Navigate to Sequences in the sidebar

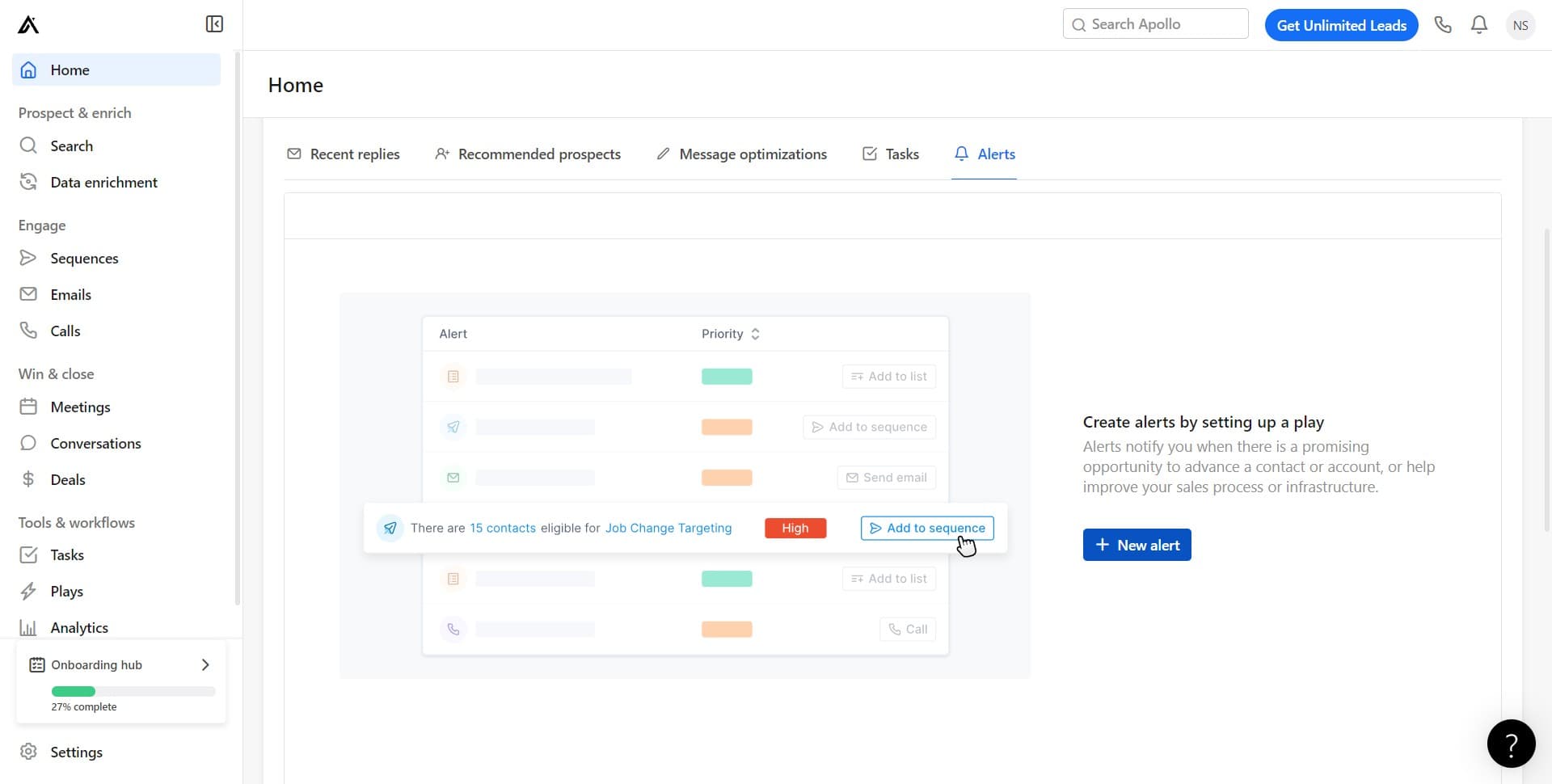point(84,258)
